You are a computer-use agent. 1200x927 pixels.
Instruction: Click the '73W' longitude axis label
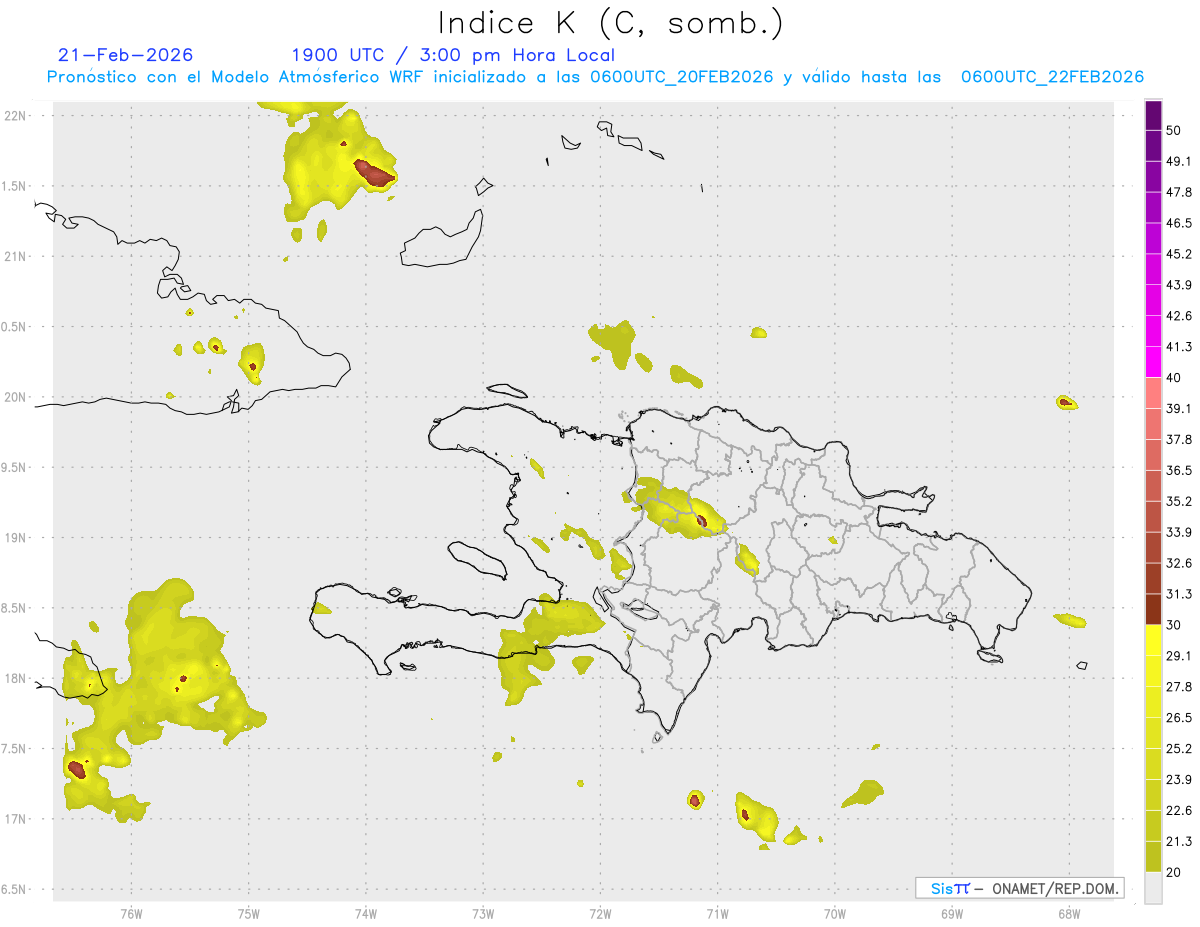(x=483, y=914)
